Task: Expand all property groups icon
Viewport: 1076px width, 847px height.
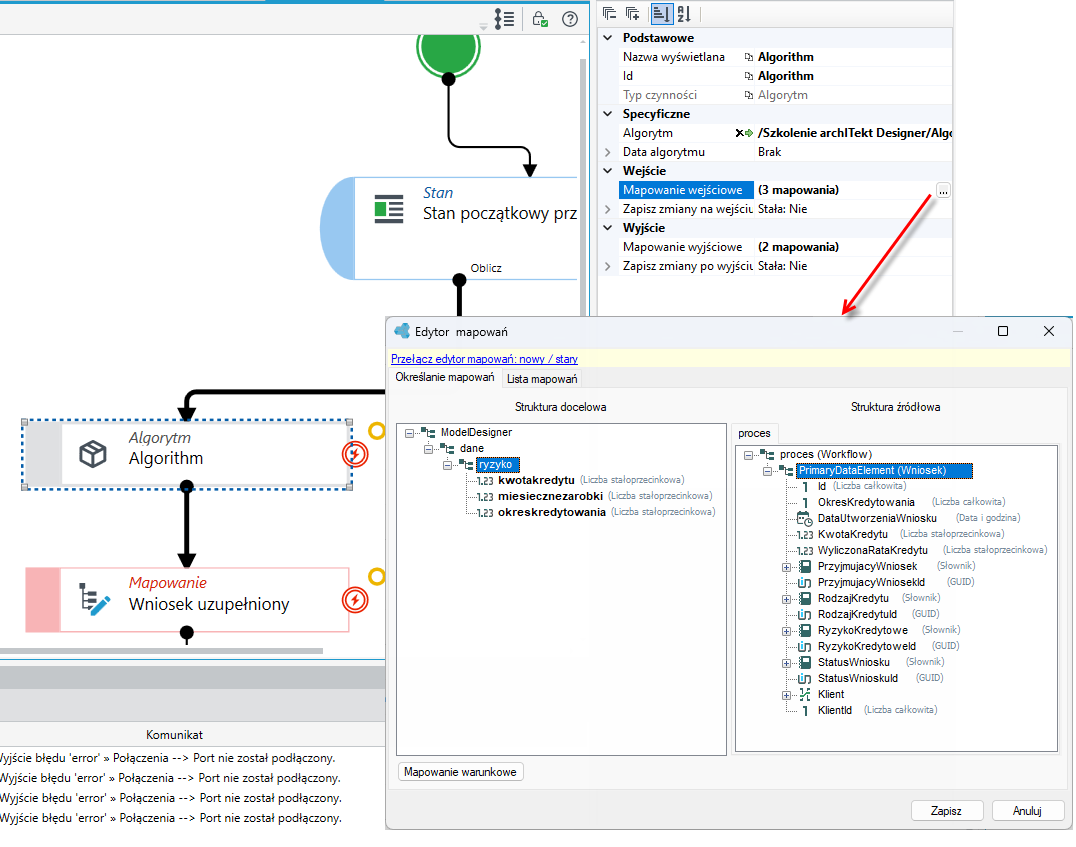Action: click(633, 13)
